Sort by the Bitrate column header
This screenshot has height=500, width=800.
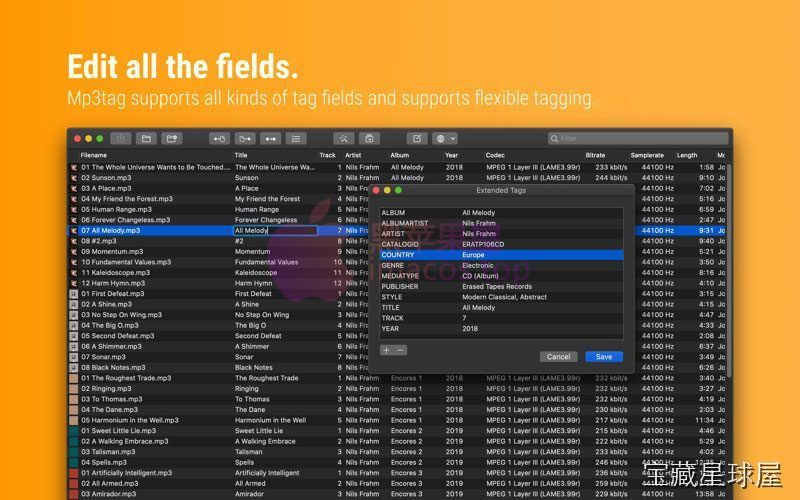tap(595, 155)
